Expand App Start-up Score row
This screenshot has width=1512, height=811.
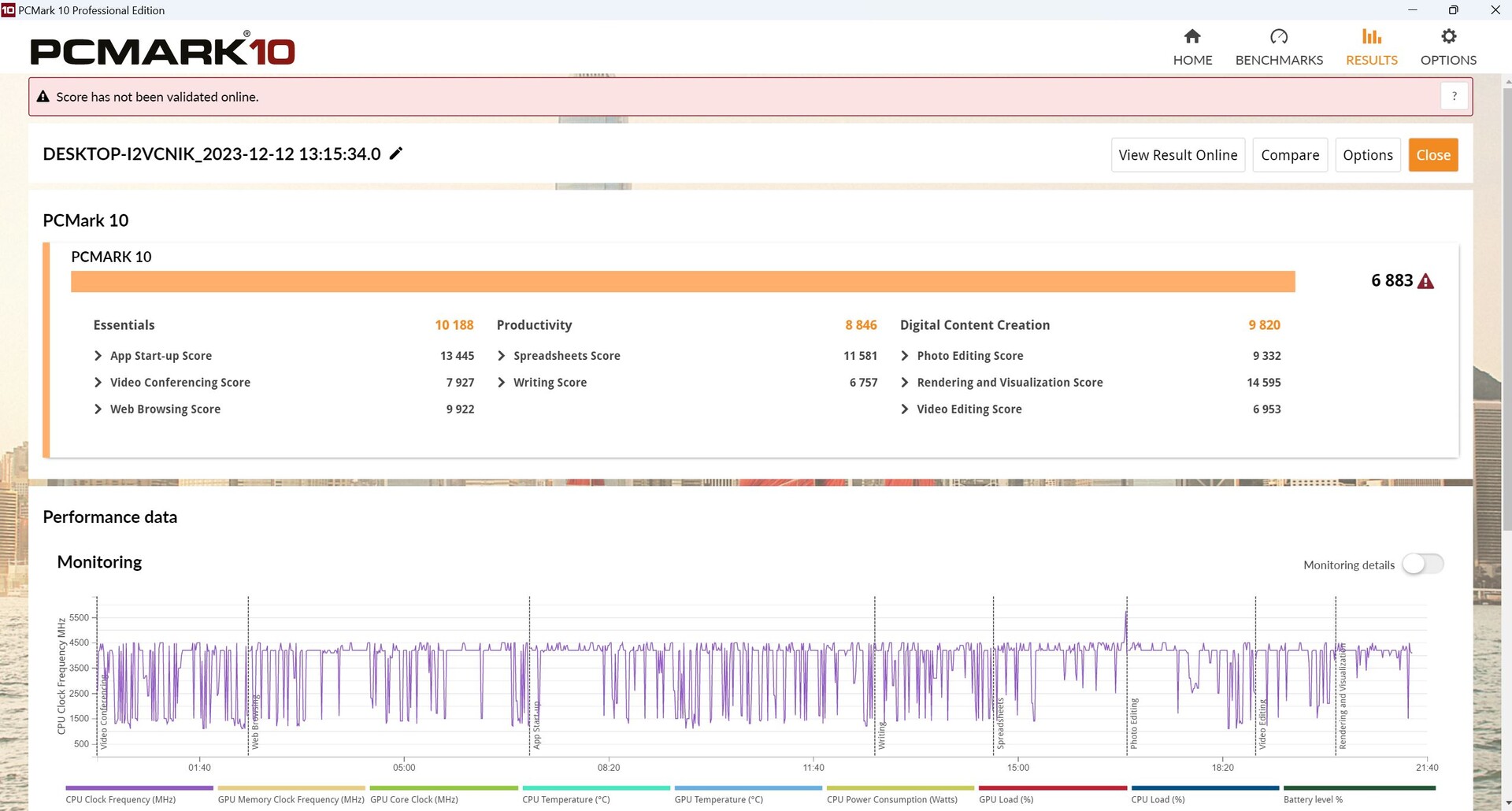click(x=283, y=356)
